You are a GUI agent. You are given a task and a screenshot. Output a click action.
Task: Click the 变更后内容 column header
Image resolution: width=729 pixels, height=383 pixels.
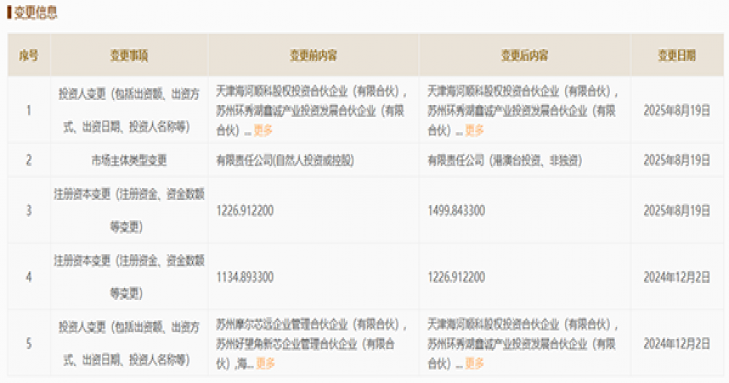coord(524,56)
